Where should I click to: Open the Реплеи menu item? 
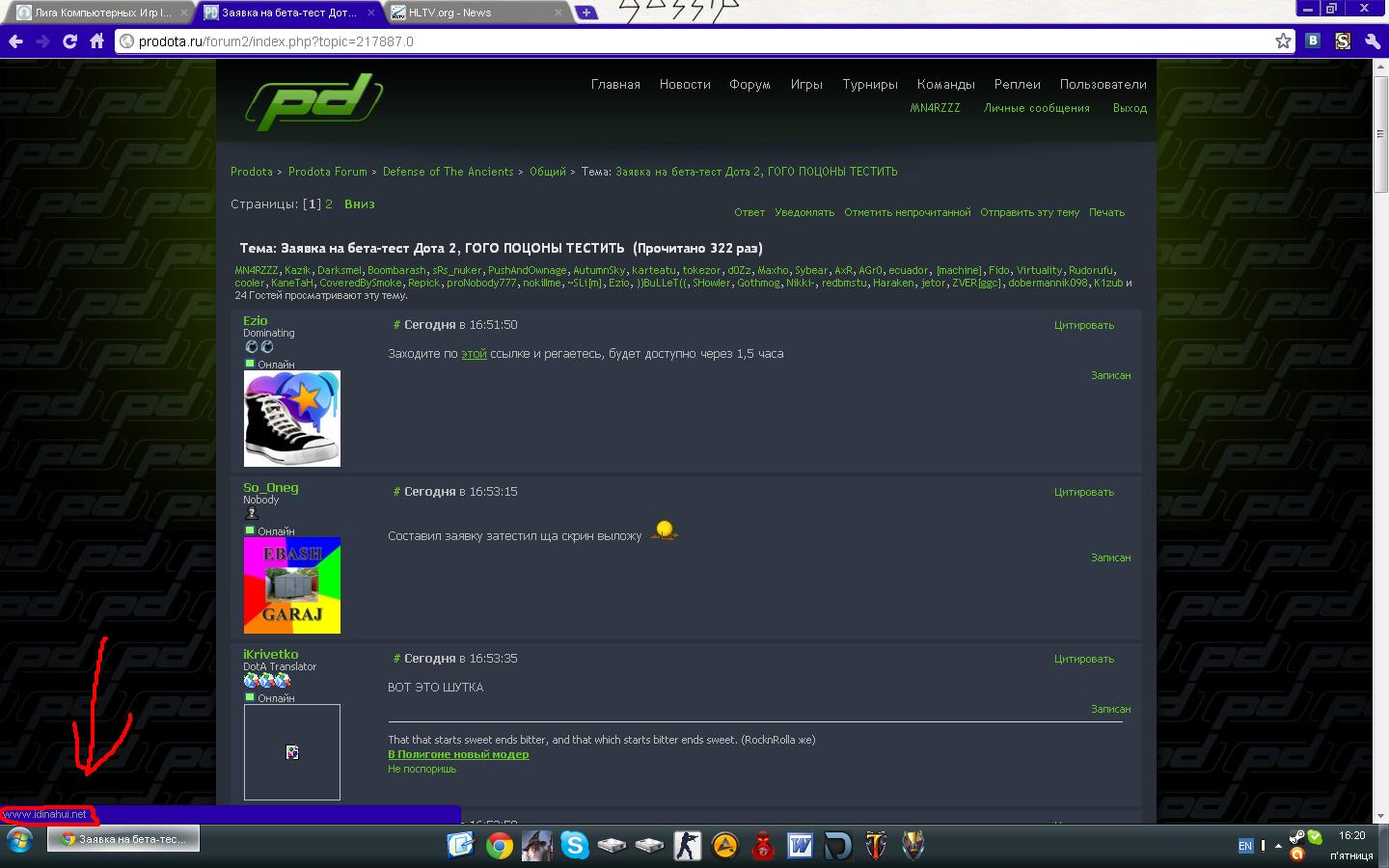[1018, 84]
